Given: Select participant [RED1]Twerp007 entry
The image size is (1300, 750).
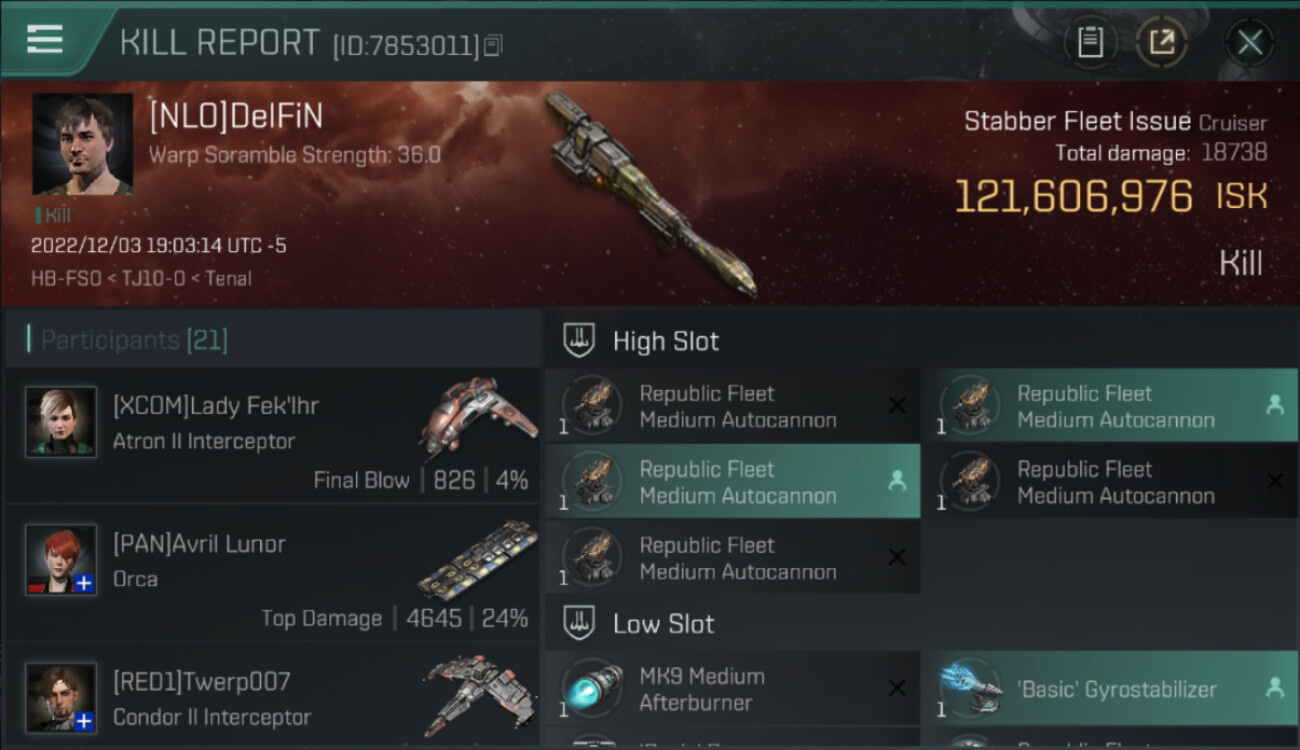Looking at the screenshot, I should 273,696.
